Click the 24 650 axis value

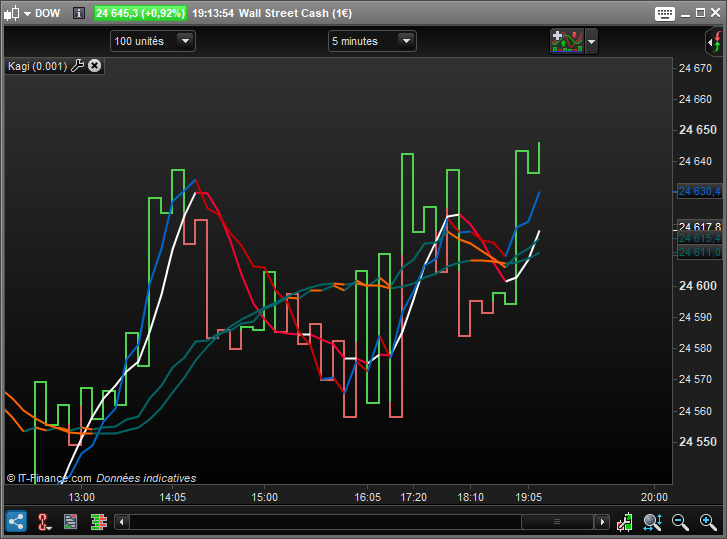697,130
